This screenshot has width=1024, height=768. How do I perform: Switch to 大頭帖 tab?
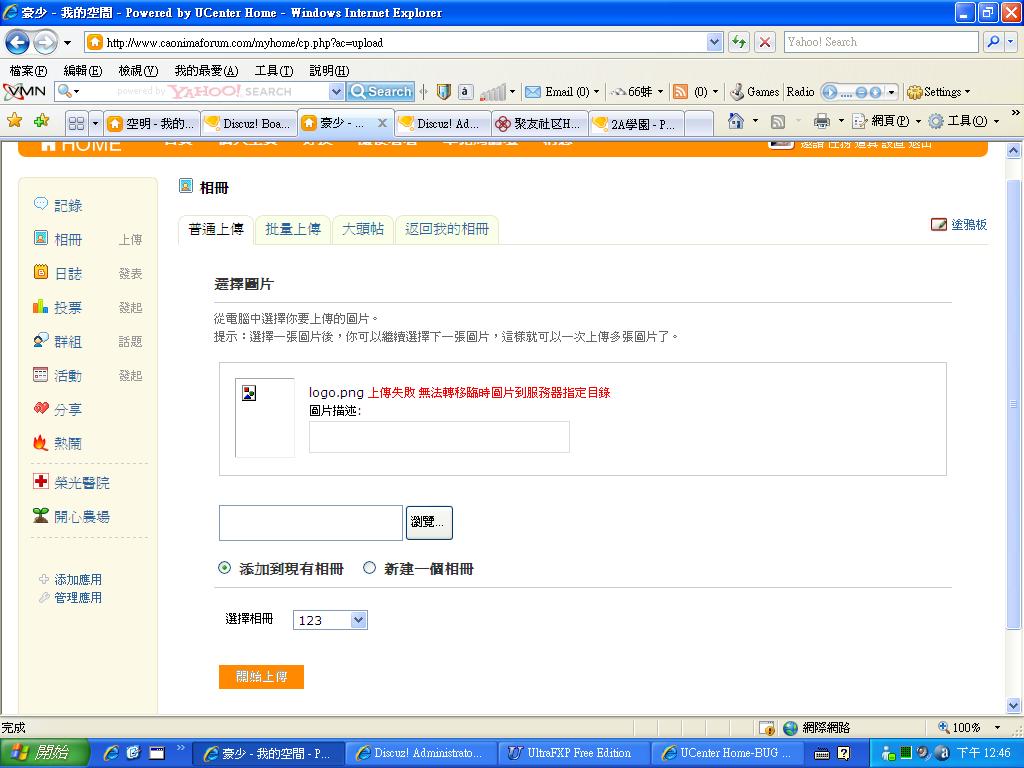363,229
